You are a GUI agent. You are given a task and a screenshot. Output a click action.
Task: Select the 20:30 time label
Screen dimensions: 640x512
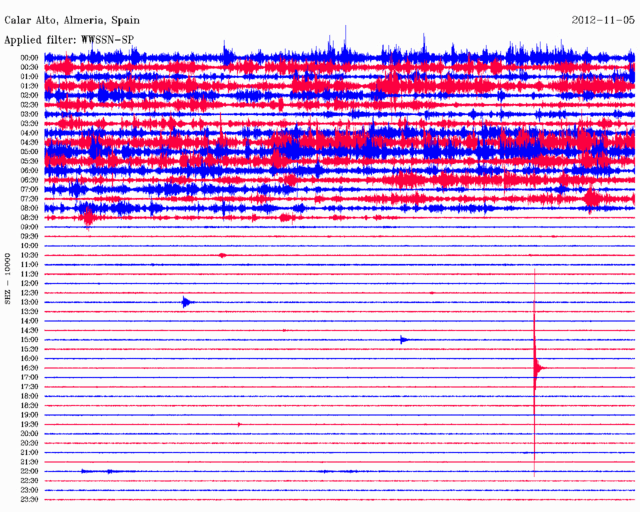[x=29, y=443]
